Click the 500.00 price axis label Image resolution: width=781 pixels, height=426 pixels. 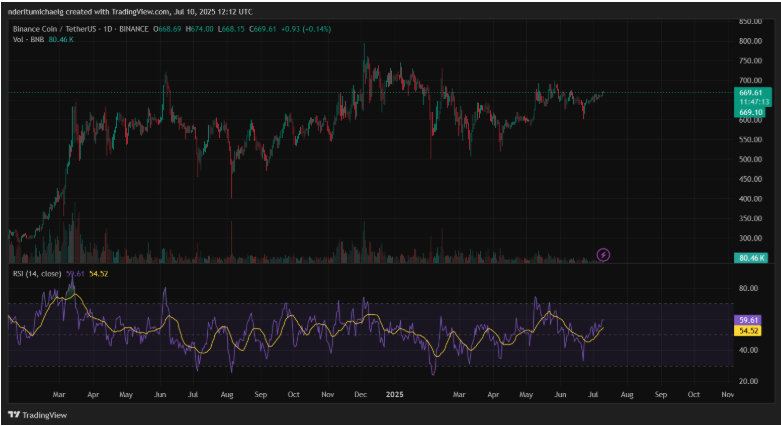(750, 159)
